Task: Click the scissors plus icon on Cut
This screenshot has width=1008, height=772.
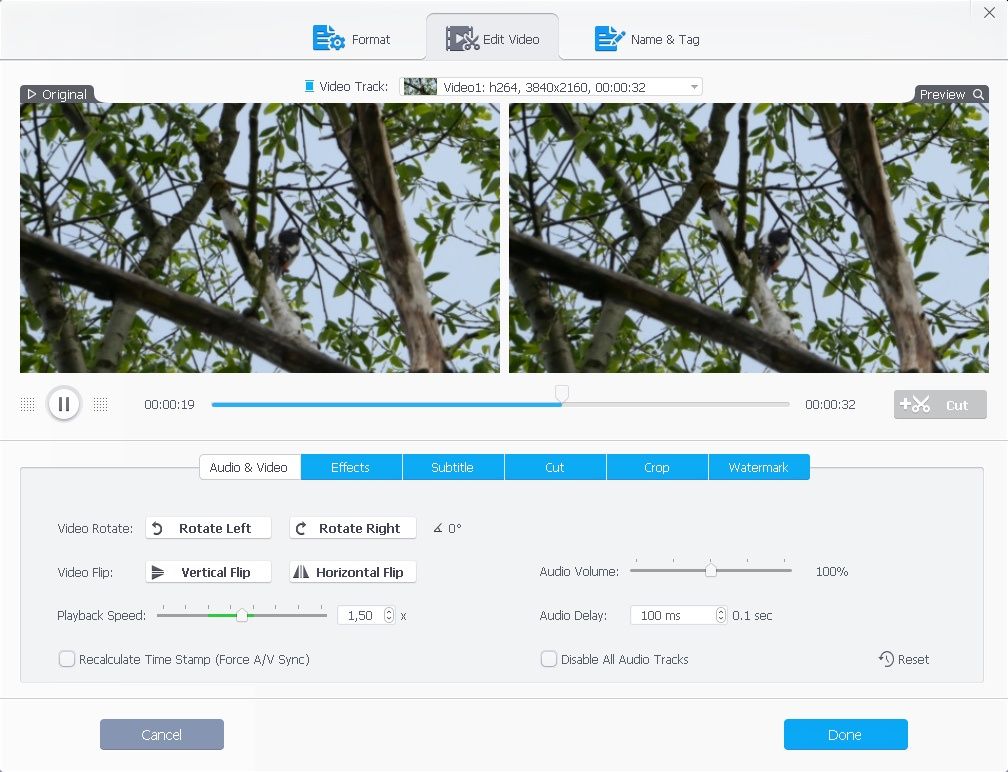Action: [915, 404]
